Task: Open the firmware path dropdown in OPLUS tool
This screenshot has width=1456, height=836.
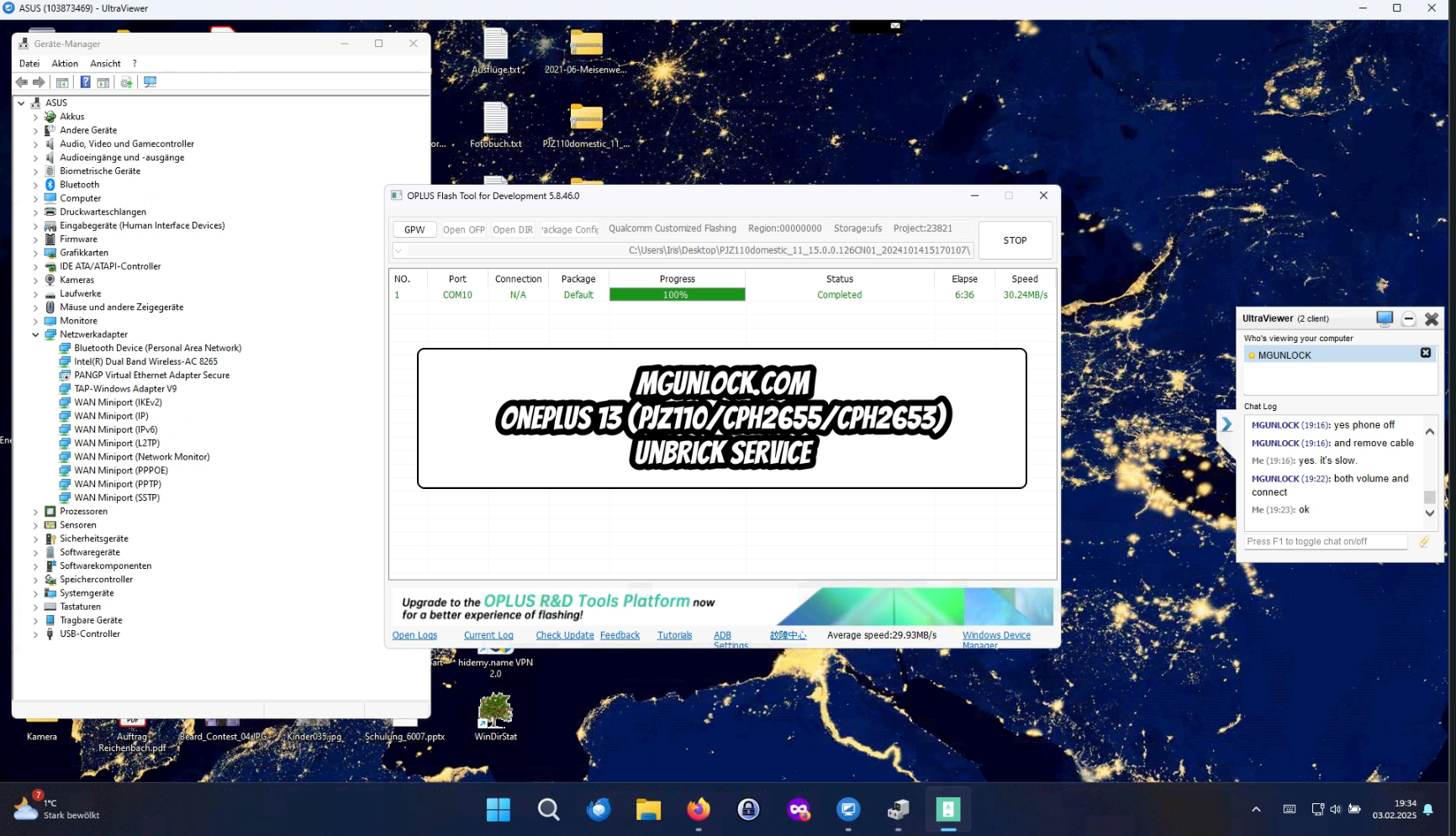Action: [399, 250]
